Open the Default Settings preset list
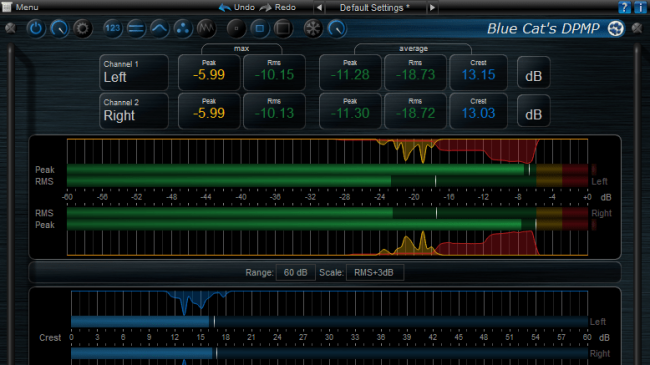 [x=375, y=7]
